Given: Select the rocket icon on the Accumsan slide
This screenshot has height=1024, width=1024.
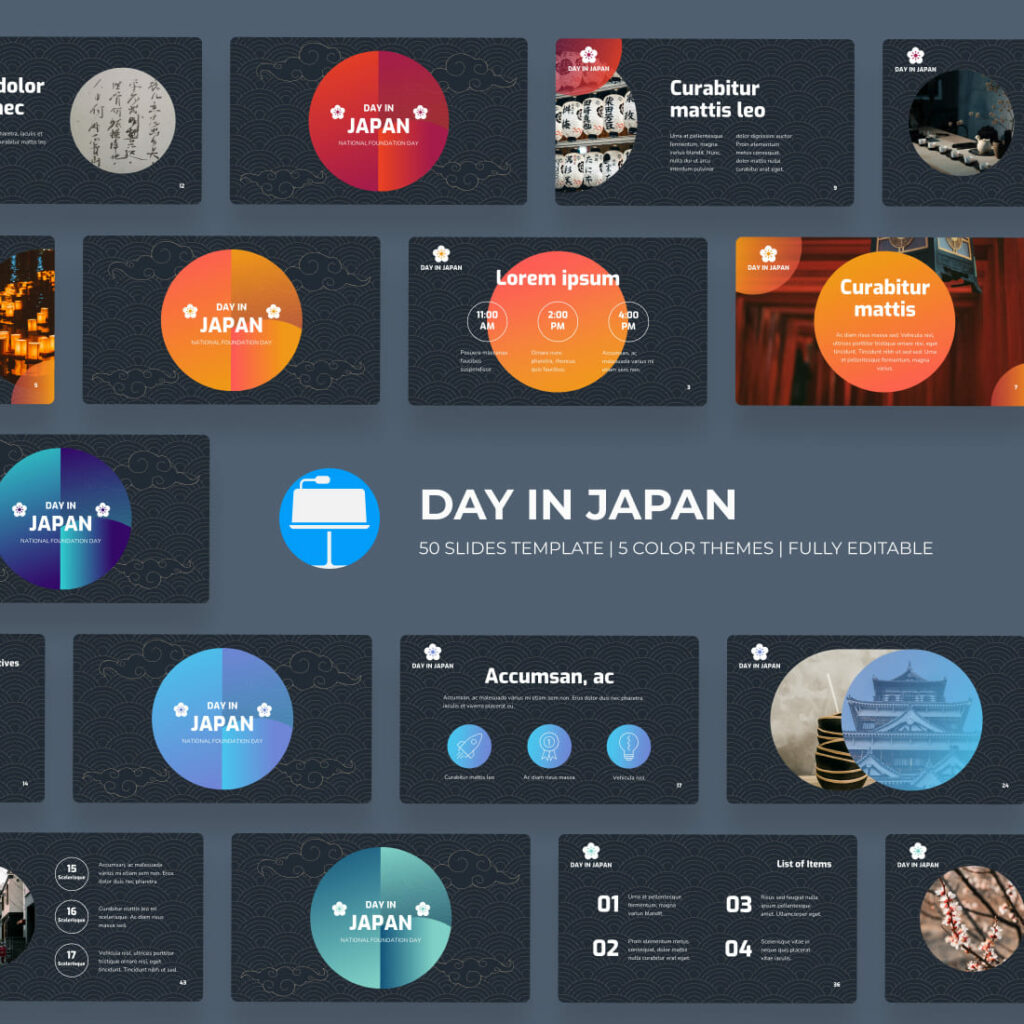Looking at the screenshot, I should [469, 747].
